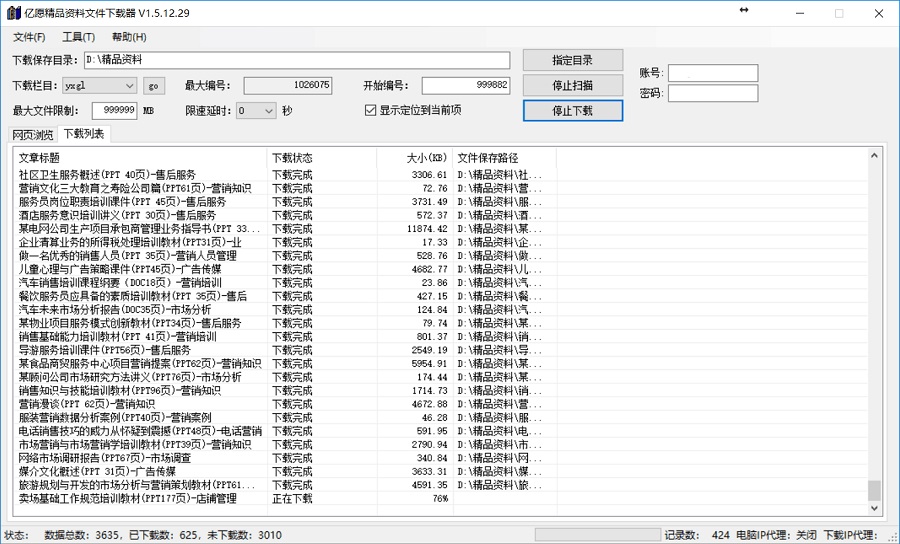Open the 帮助(H) menu
This screenshot has width=900, height=544.
(x=129, y=37)
